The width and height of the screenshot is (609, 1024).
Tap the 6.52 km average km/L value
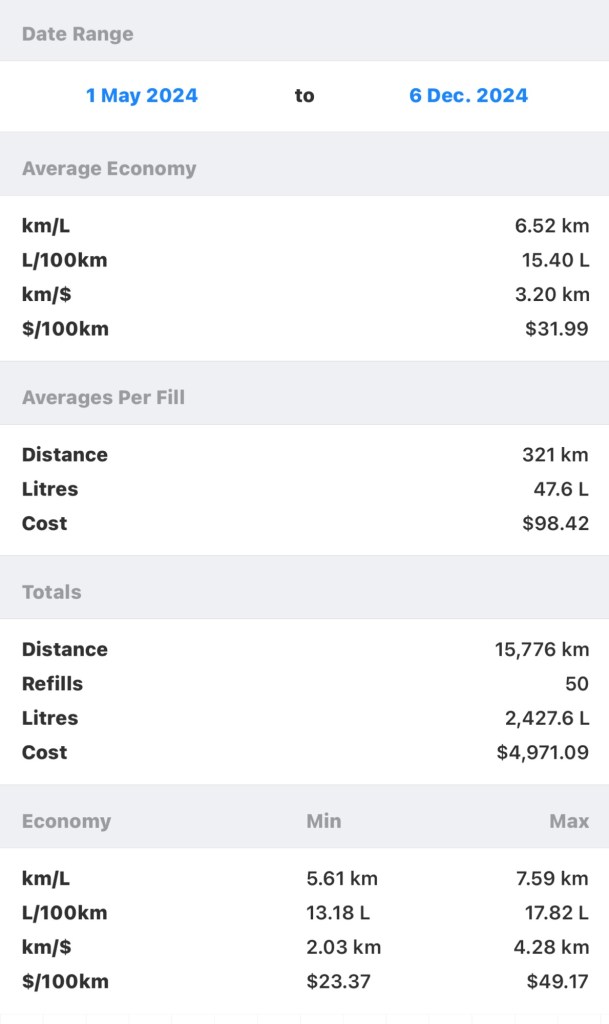(x=551, y=226)
